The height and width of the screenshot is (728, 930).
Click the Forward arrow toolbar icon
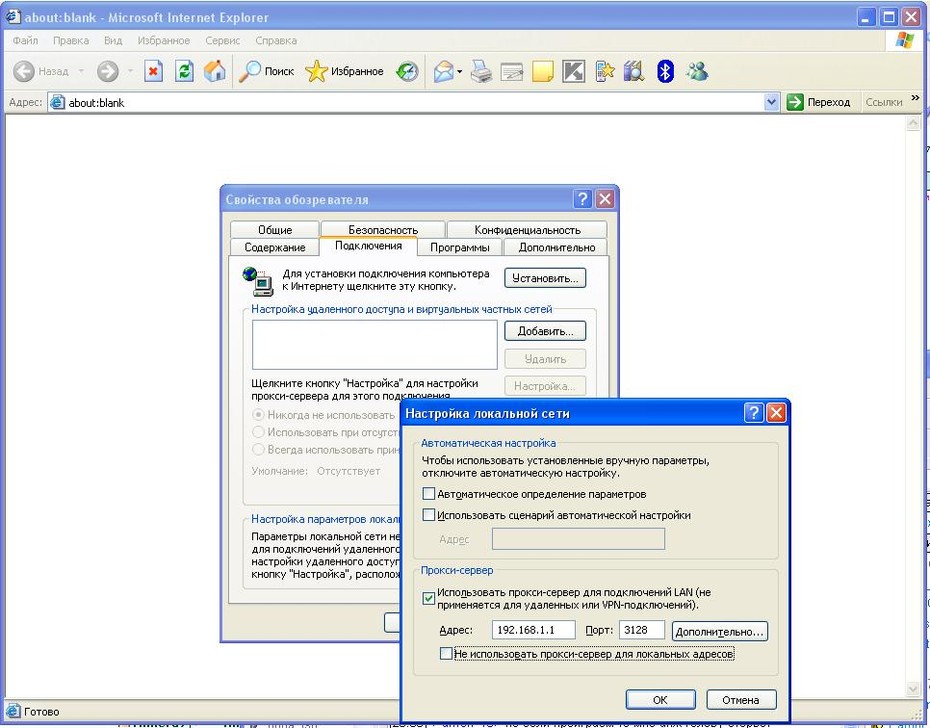click(107, 71)
